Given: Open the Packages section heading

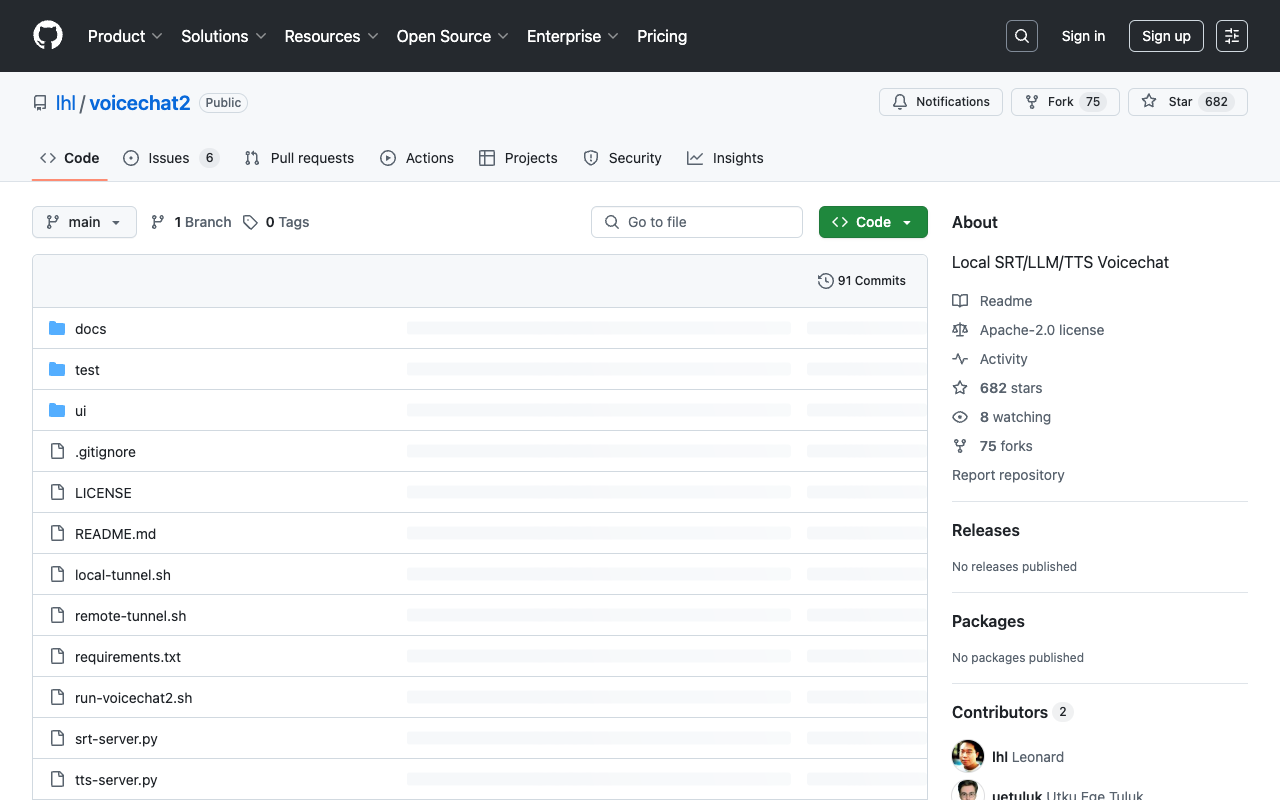Looking at the screenshot, I should (988, 621).
